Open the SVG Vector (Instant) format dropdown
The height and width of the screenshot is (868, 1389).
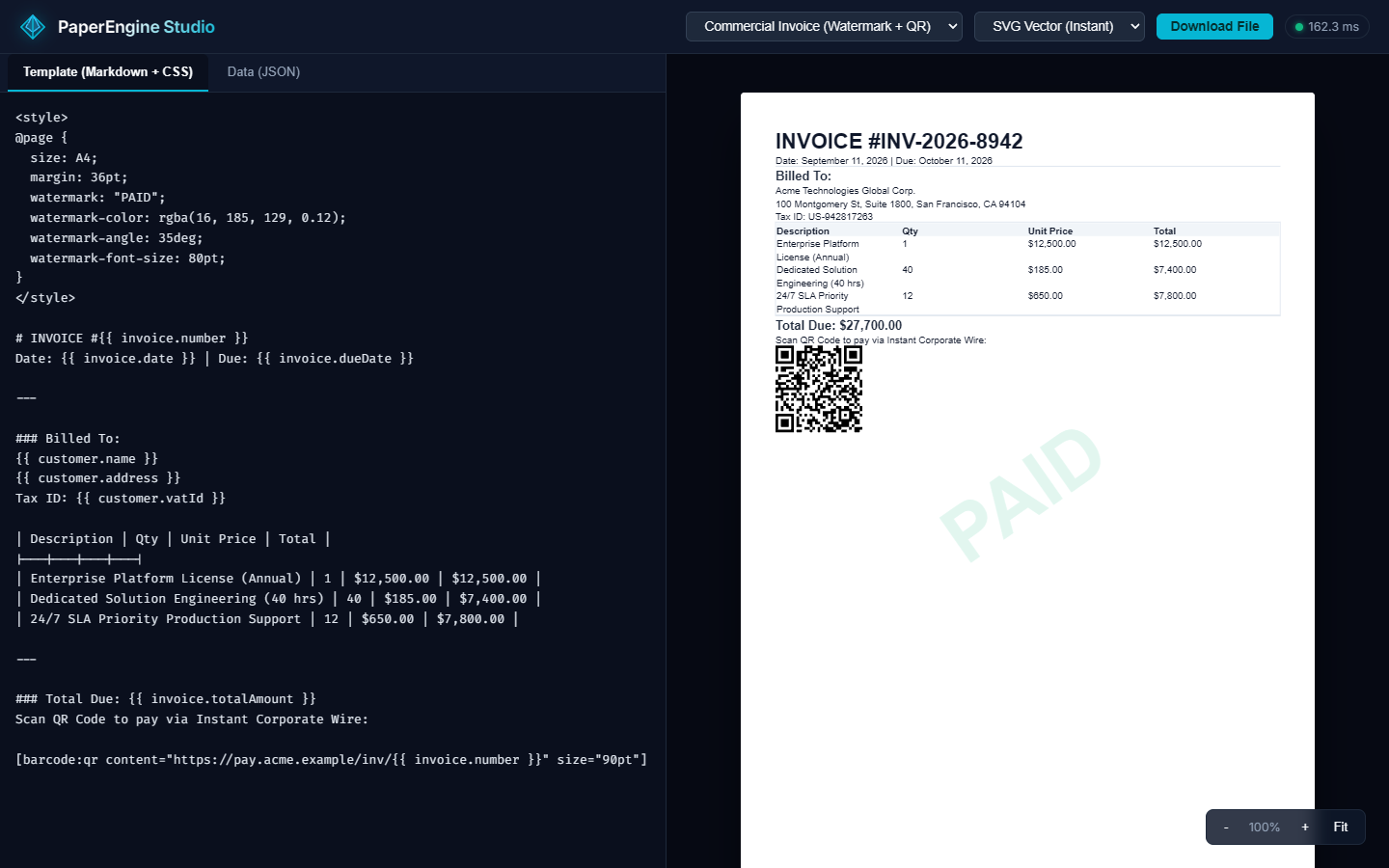1059,27
